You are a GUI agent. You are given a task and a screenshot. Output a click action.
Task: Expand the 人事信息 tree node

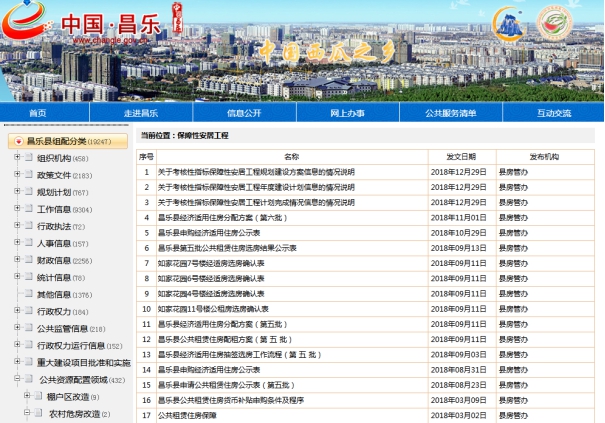(17, 243)
